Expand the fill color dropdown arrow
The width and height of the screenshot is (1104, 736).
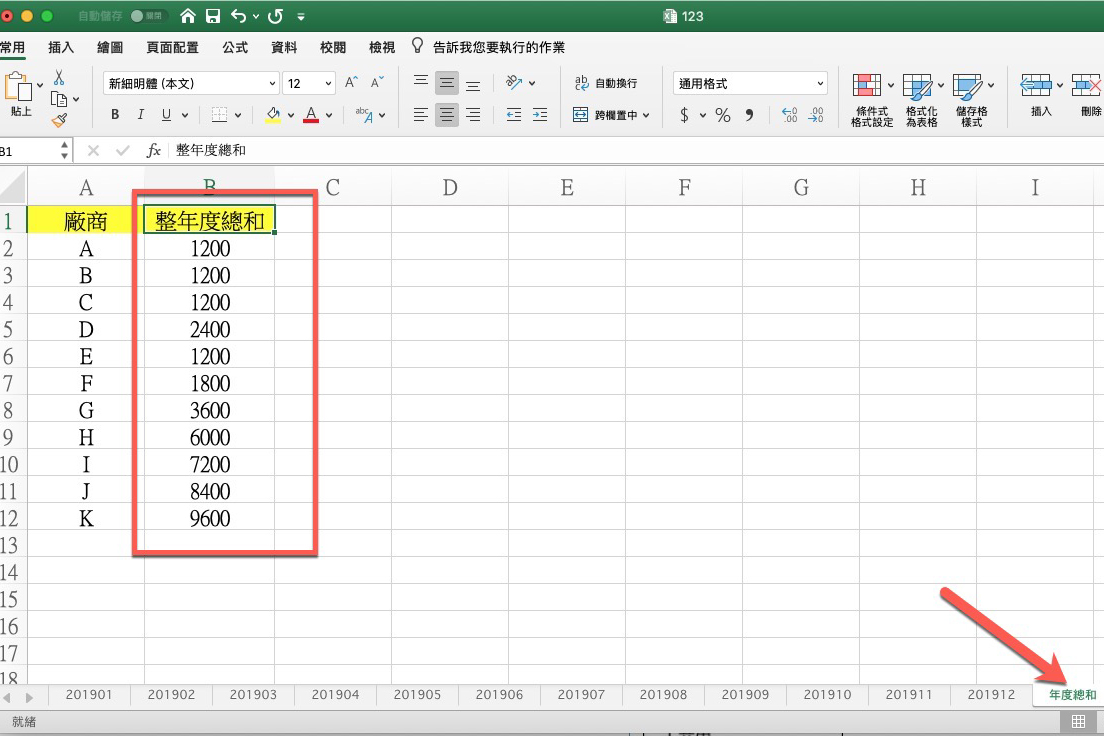pos(291,115)
